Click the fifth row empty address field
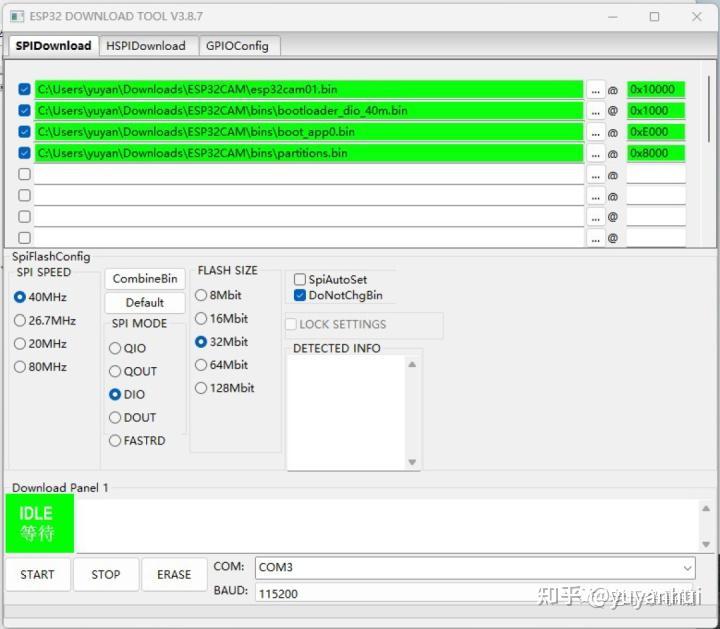 coord(656,174)
